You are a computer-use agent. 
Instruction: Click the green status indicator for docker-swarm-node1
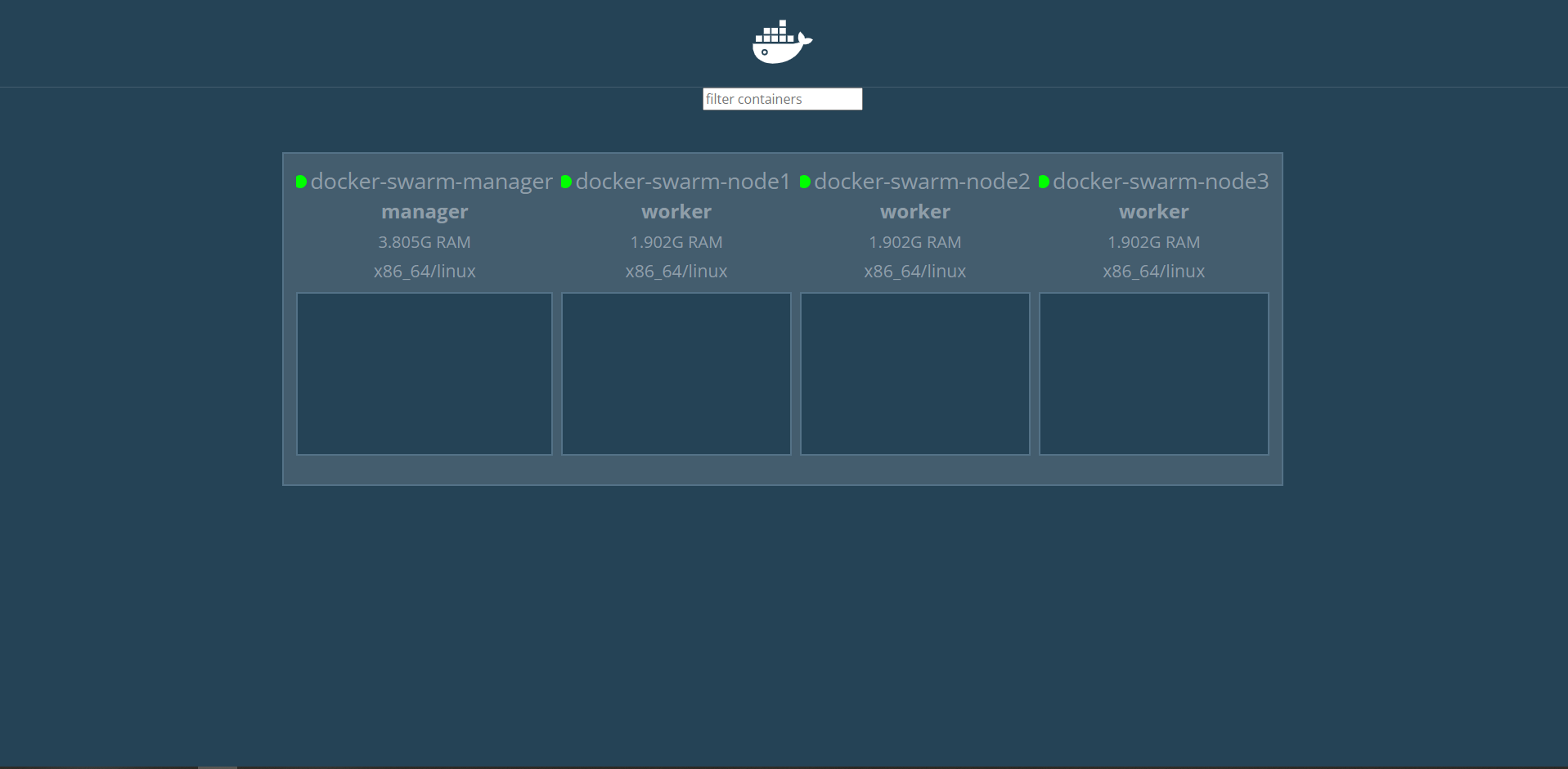[566, 182]
